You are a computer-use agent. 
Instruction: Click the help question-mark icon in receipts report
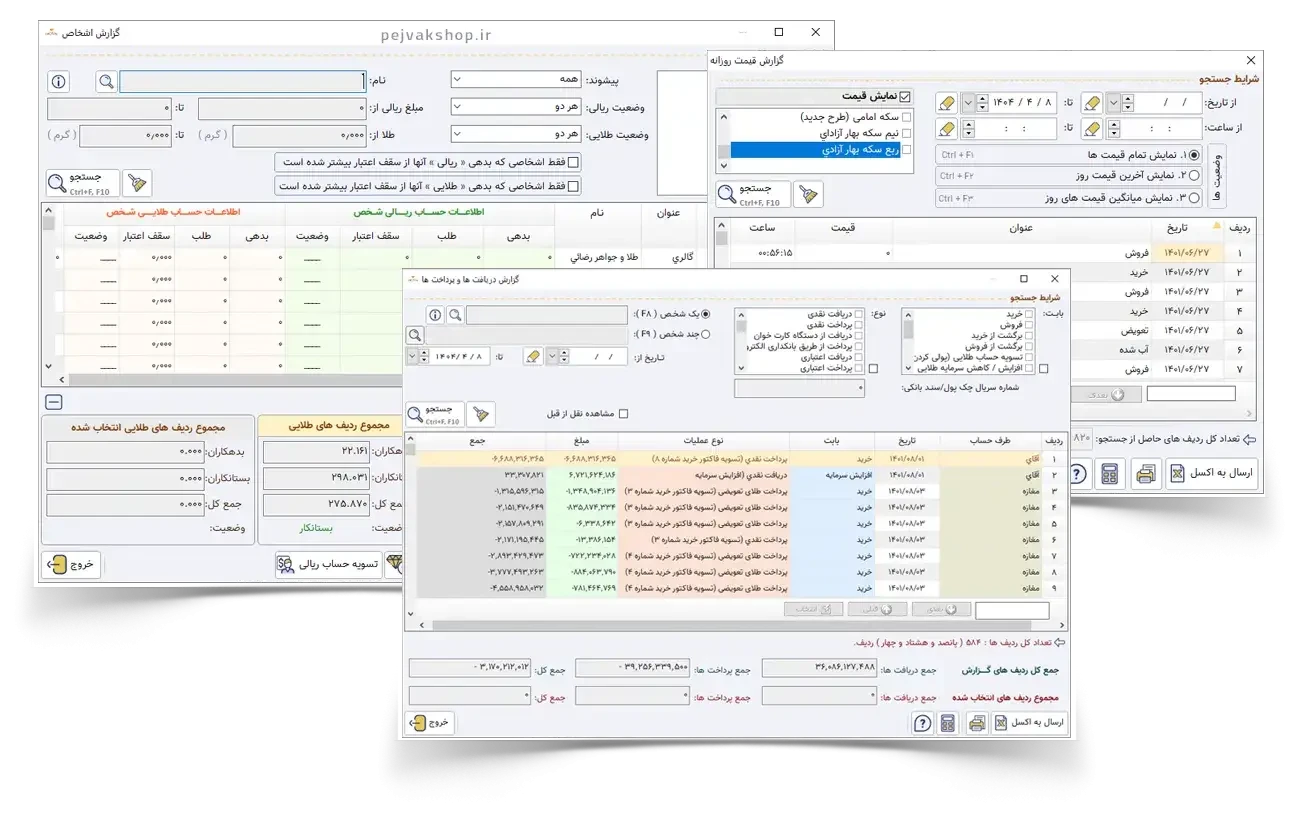922,723
